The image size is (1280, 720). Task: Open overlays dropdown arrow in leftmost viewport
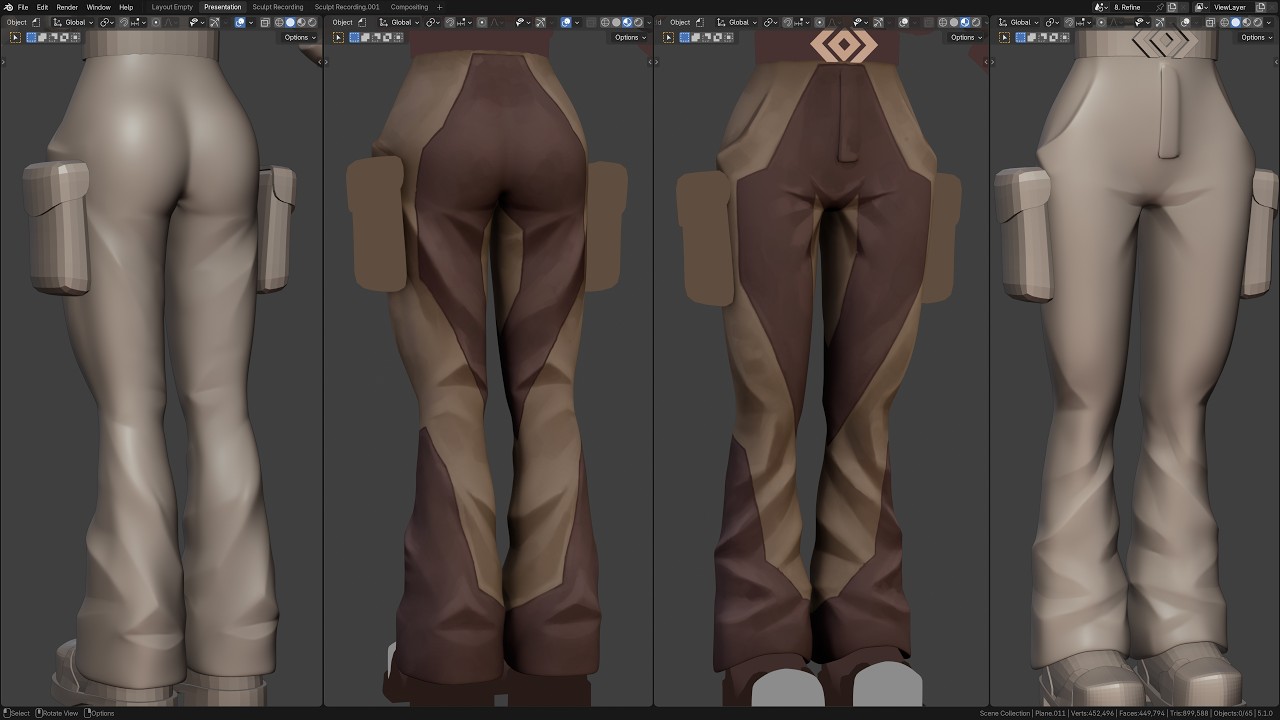(x=251, y=22)
